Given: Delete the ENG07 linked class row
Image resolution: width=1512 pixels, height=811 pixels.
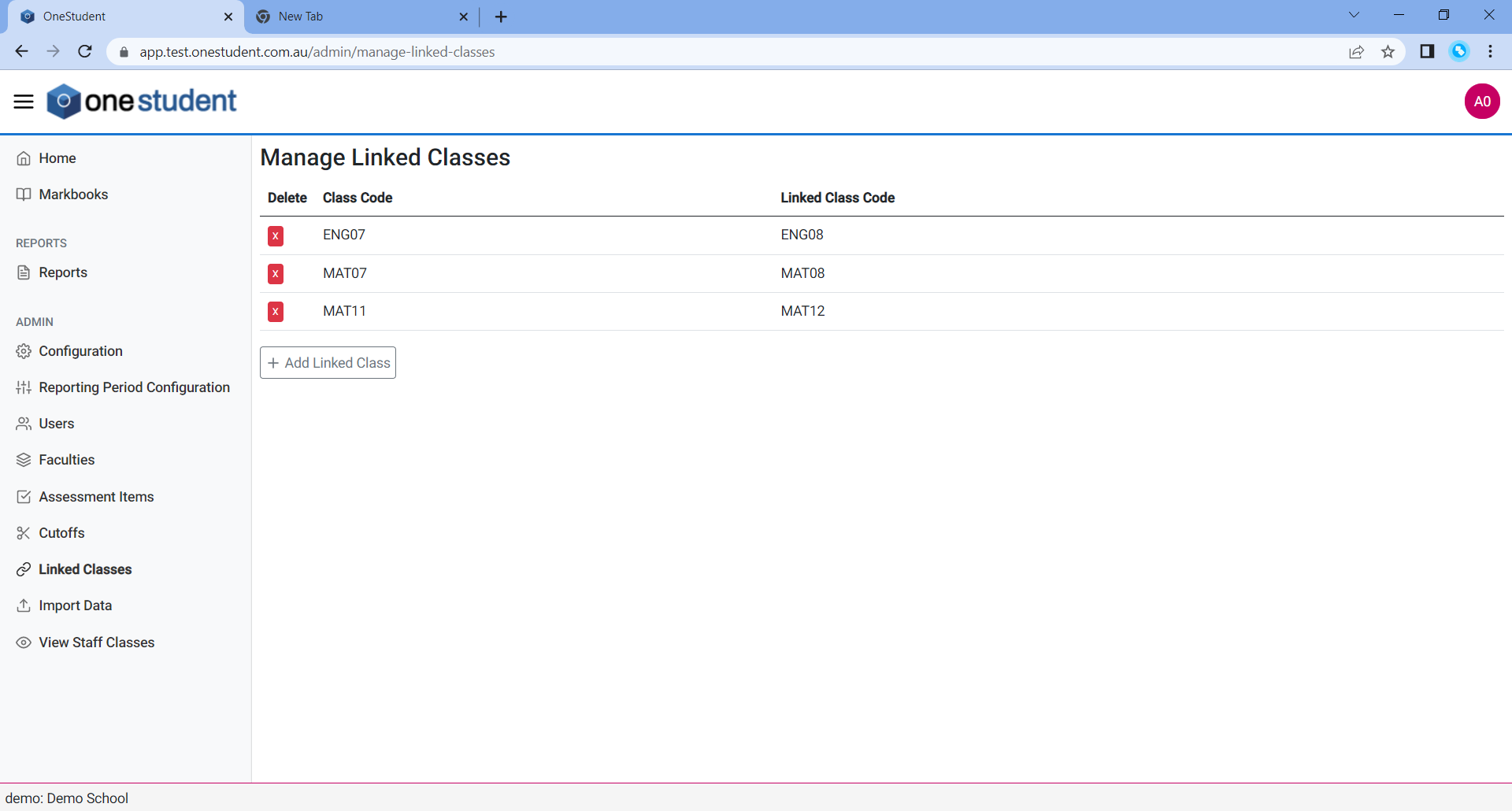Looking at the screenshot, I should pyautogui.click(x=275, y=235).
